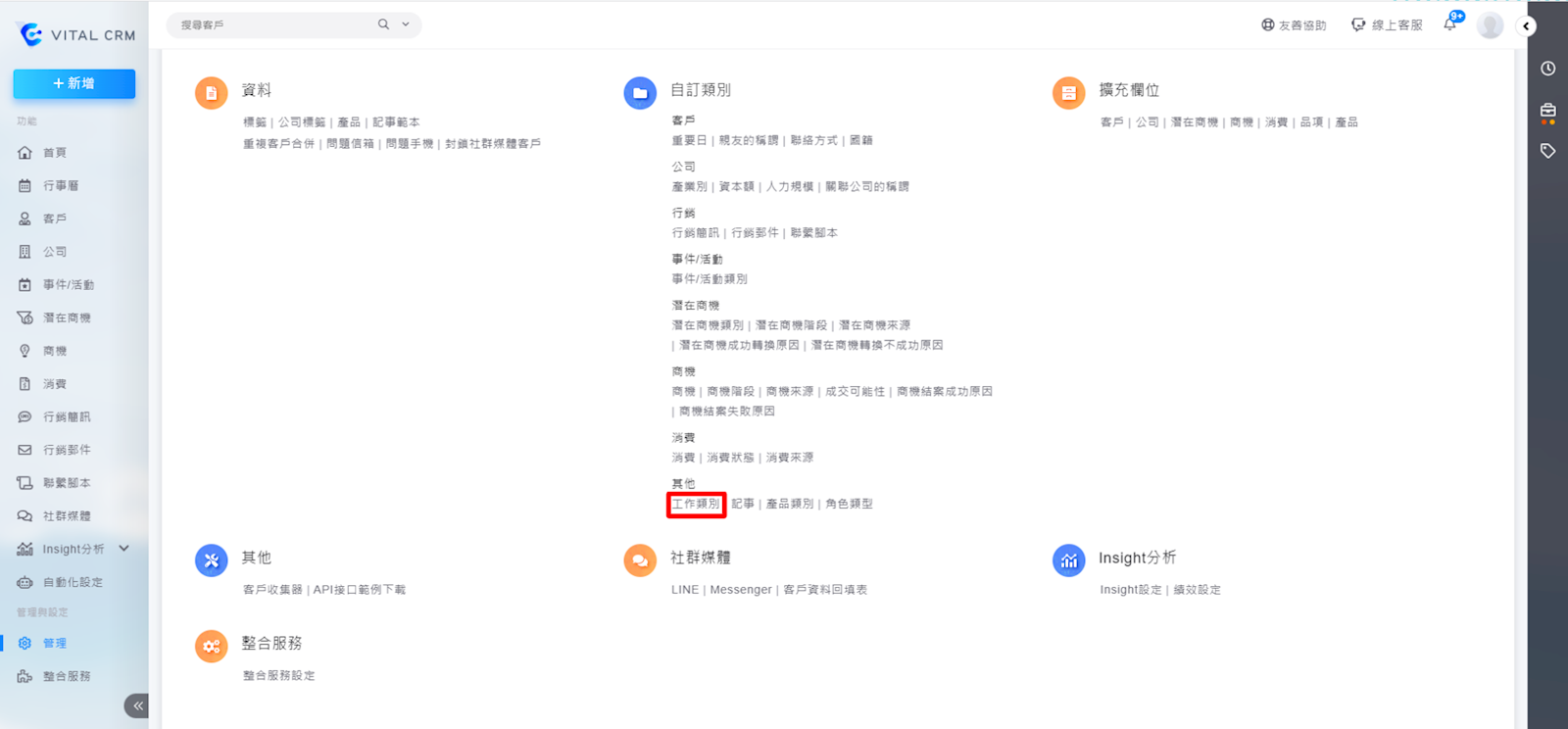Open the 工作類別 link
This screenshot has height=729, width=1568.
point(696,504)
